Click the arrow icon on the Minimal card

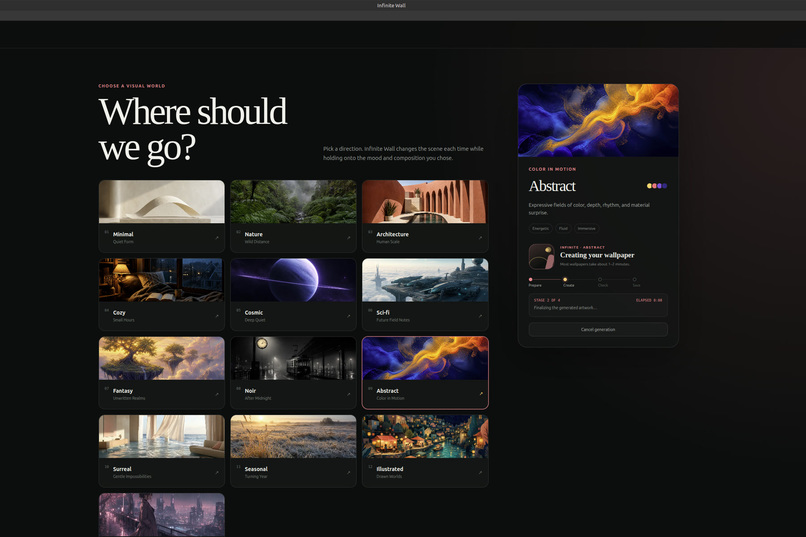pos(216,238)
